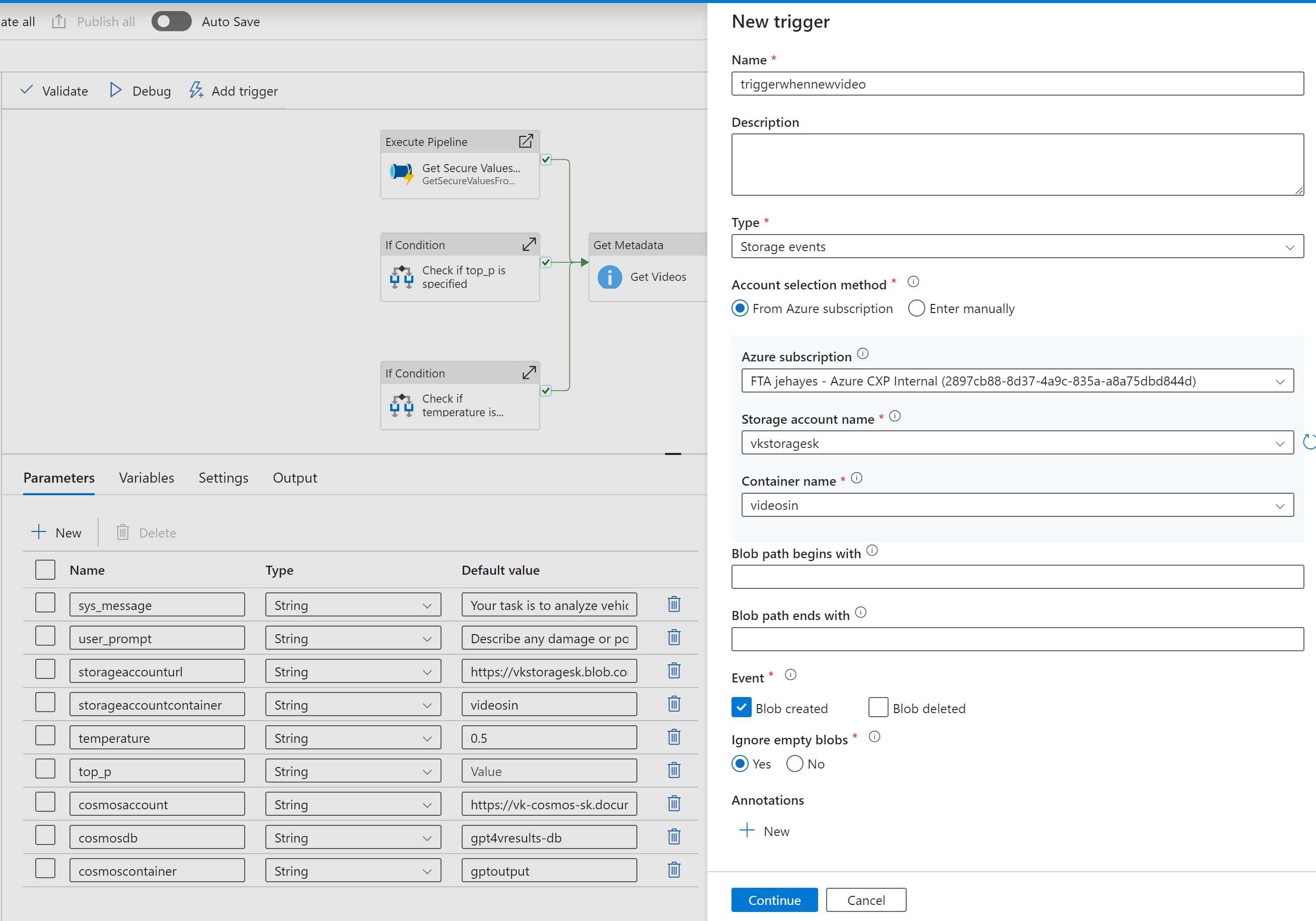This screenshot has width=1316, height=921.
Task: Delete the temperature parameter row
Action: pos(674,737)
